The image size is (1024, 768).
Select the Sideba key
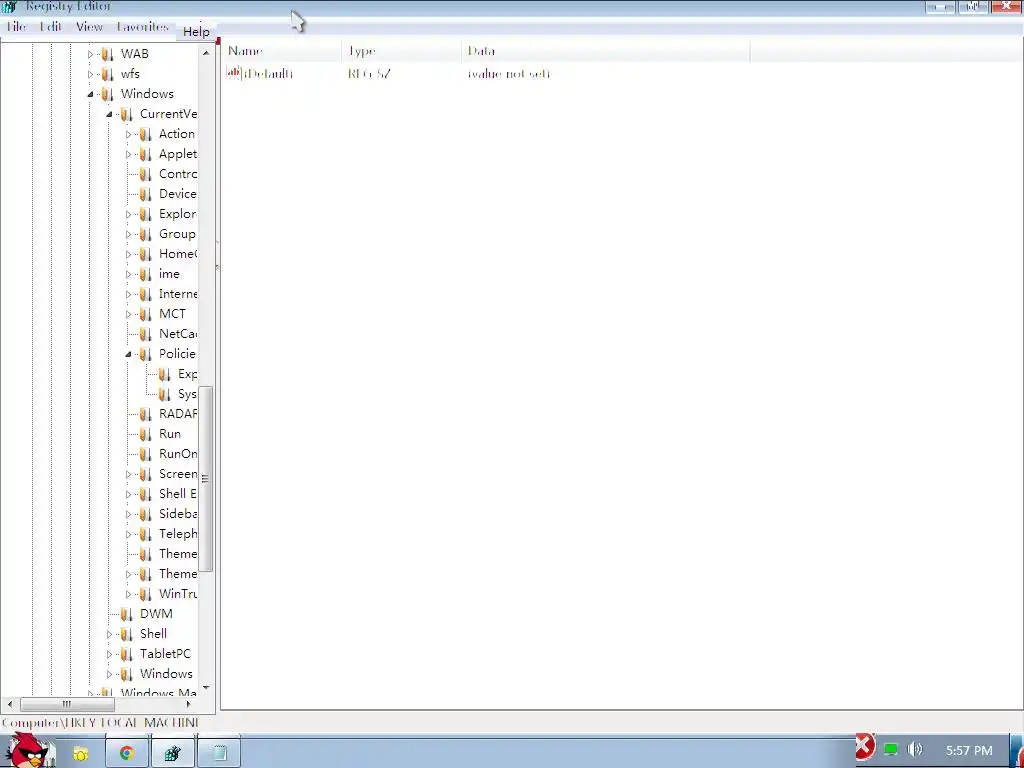178,514
